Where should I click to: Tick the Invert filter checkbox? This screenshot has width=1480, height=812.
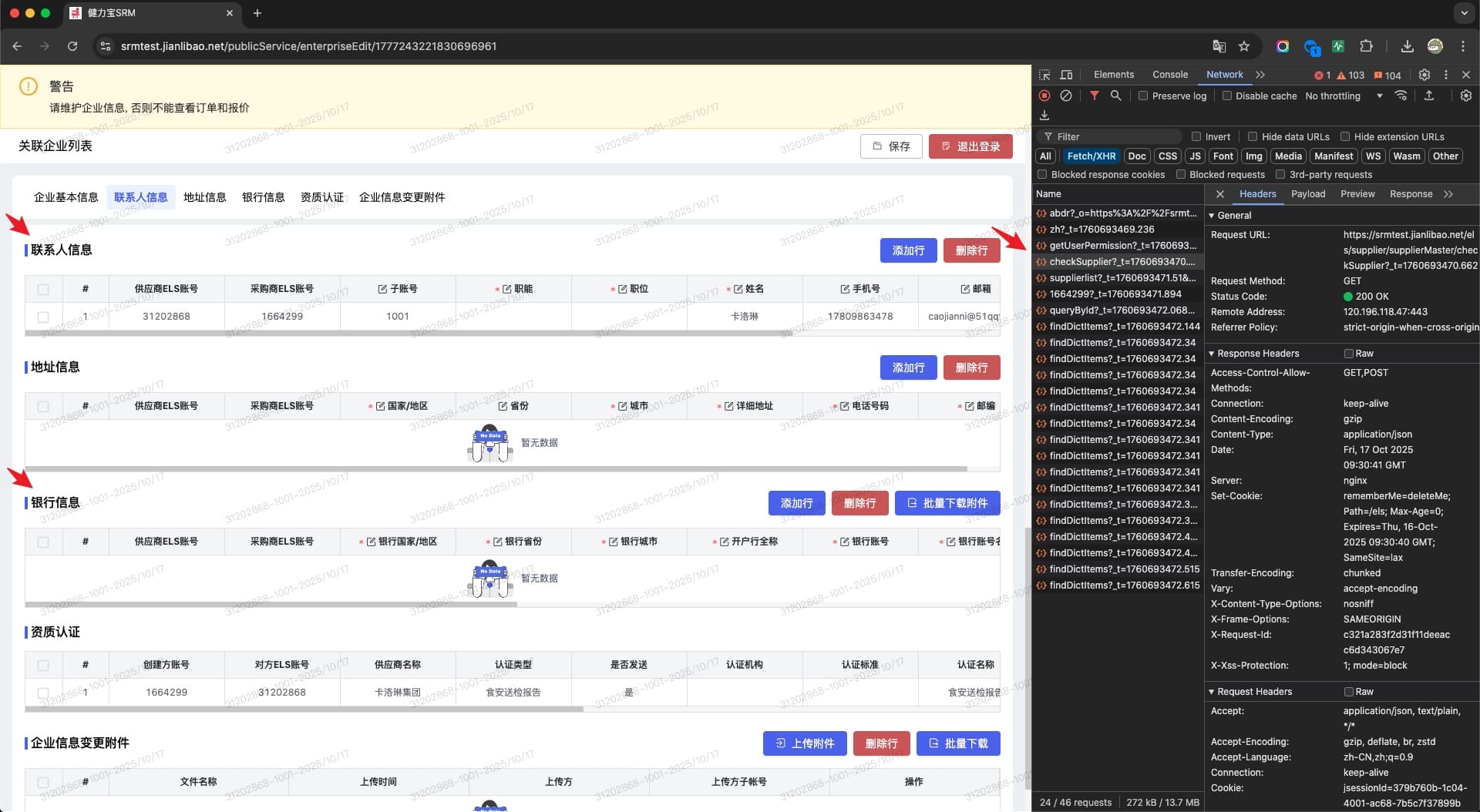[1196, 137]
